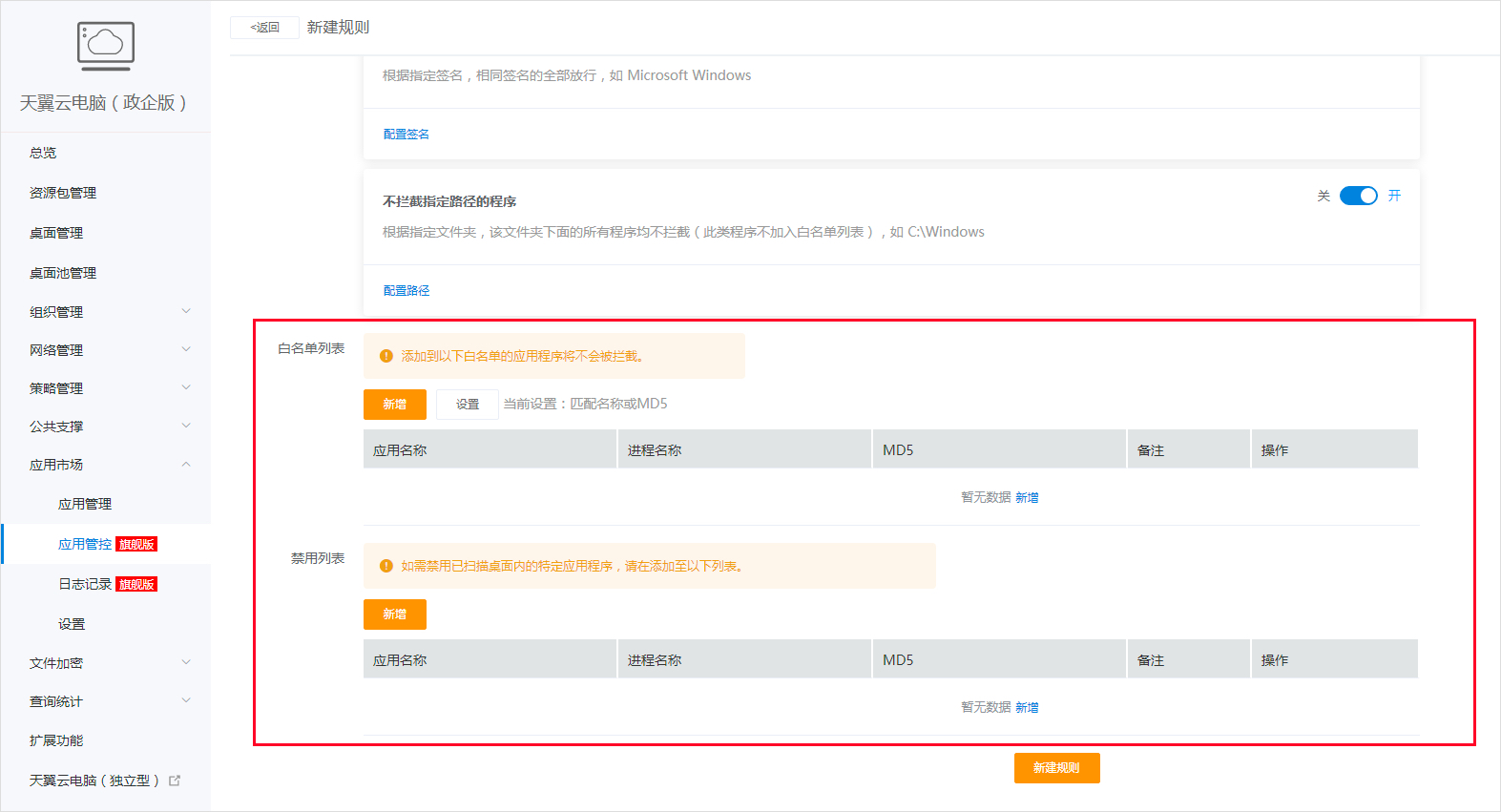This screenshot has width=1501, height=812.
Task: Click the disabled list warning info icon
Action: click(386, 566)
